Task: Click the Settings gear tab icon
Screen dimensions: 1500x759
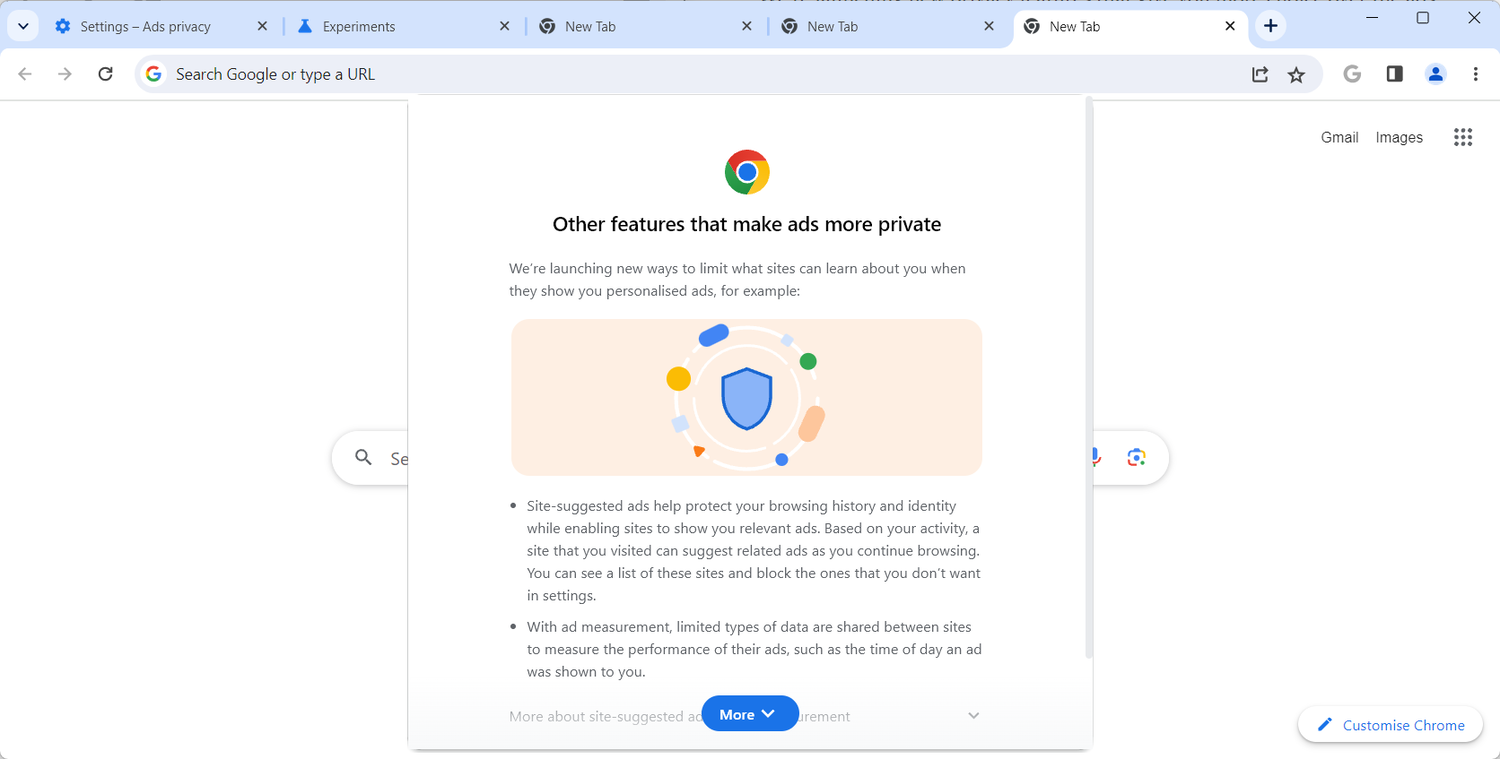Action: click(x=62, y=27)
